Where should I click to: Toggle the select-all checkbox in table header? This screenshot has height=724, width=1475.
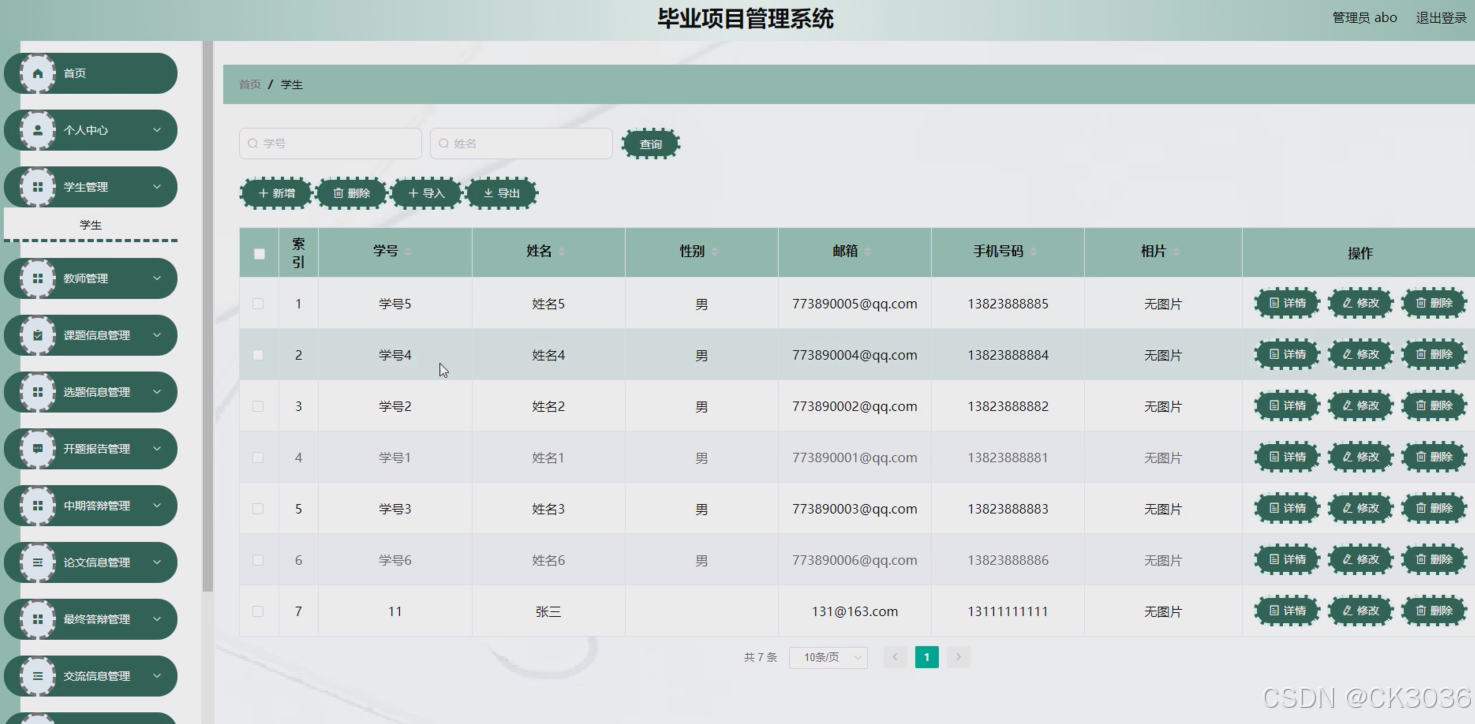259,253
